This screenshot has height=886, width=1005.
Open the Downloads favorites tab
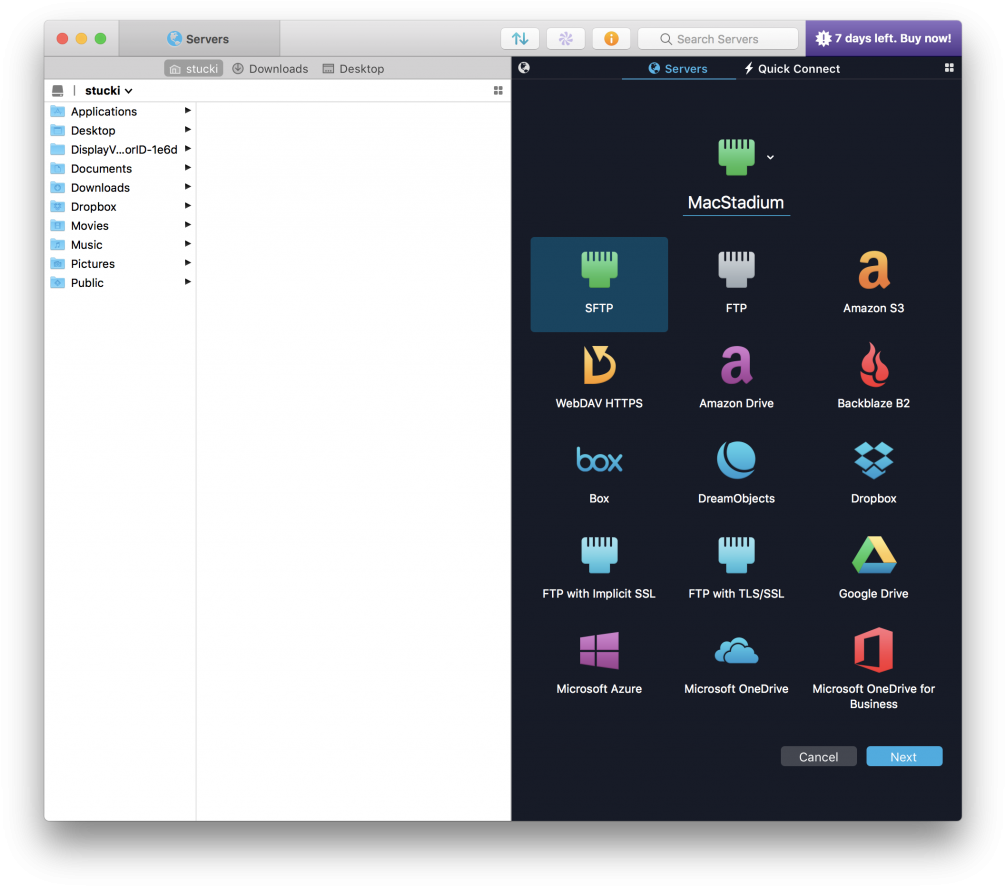coord(270,69)
